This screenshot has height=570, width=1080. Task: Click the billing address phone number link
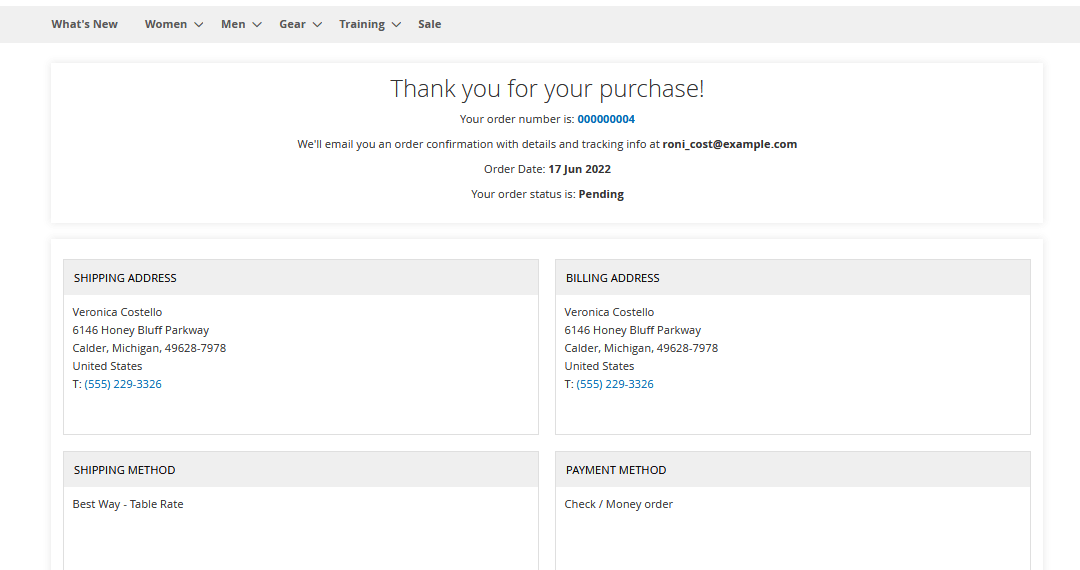(x=615, y=384)
